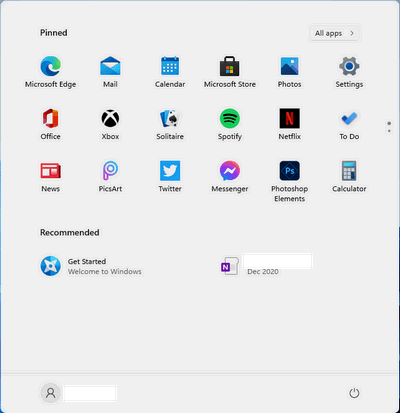Click the "Welcome to Windows" subtitle text
This screenshot has width=400, height=413.
point(105,272)
